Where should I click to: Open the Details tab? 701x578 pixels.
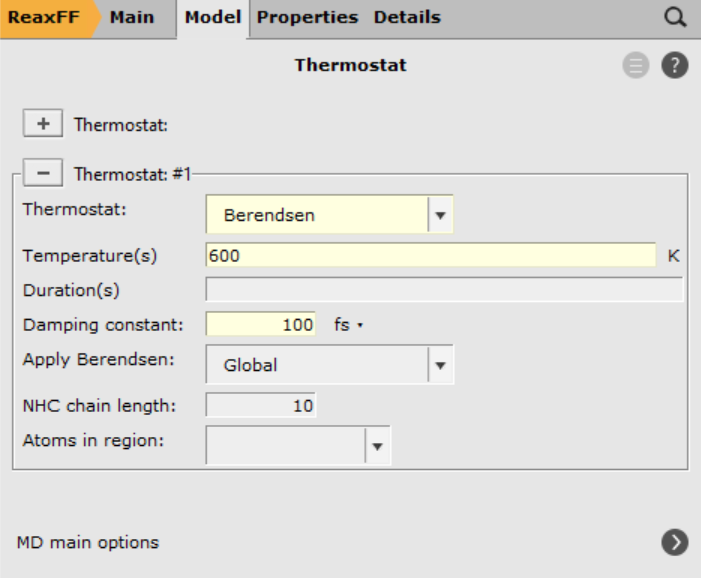[x=407, y=17]
